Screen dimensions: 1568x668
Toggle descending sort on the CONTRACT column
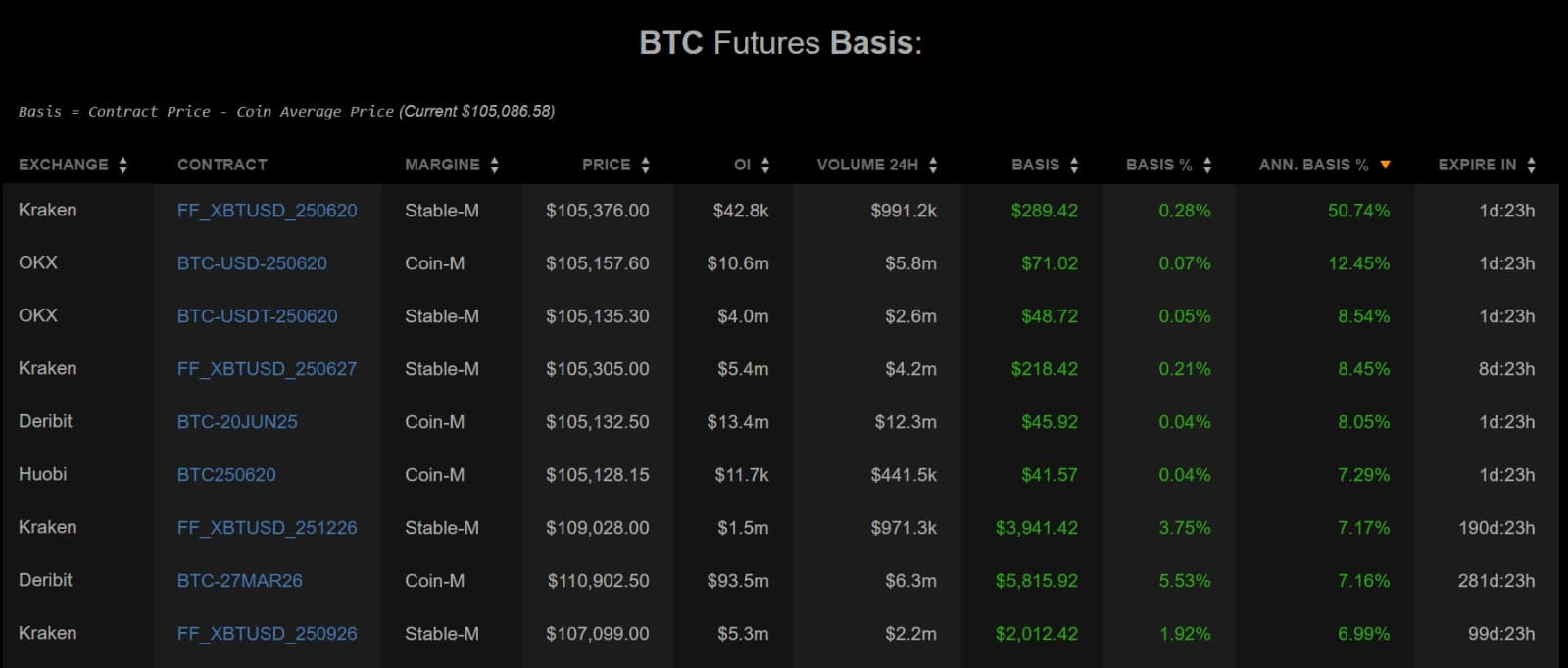click(222, 165)
